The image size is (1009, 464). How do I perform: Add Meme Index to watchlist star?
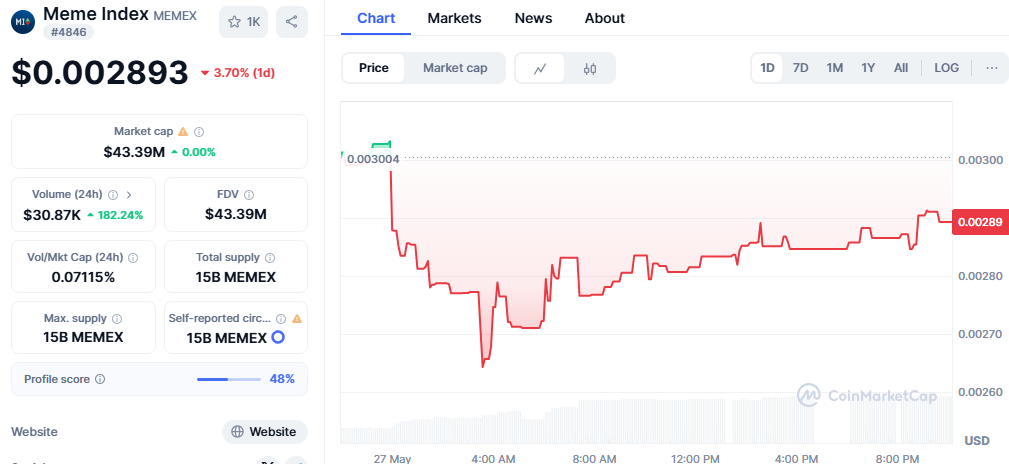[243, 22]
